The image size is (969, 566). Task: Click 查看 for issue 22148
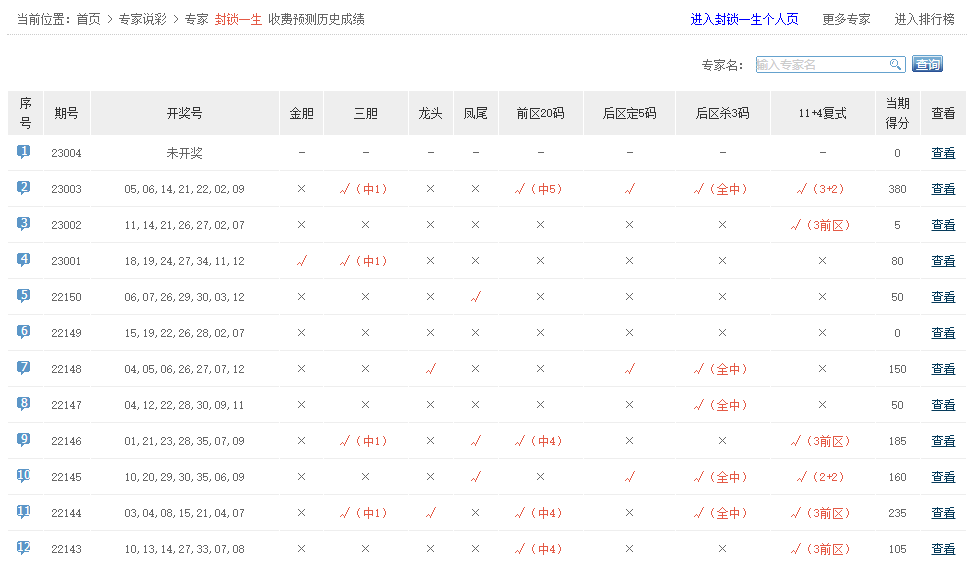943,369
